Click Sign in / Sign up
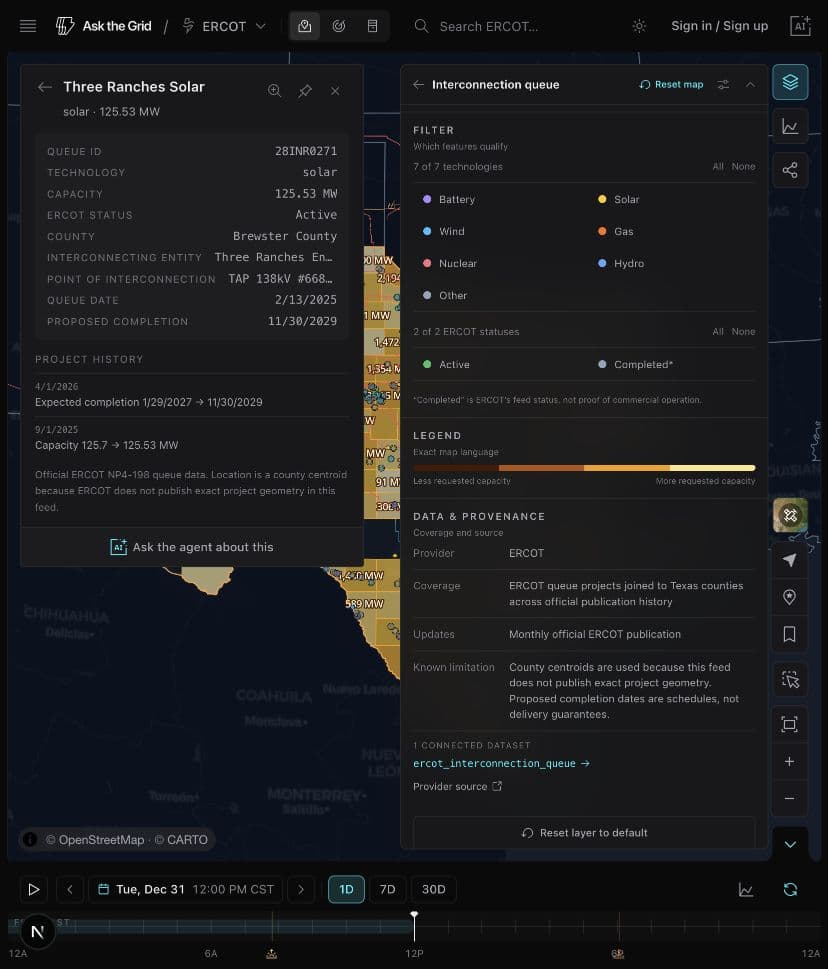Image resolution: width=828 pixels, height=969 pixels. click(x=719, y=26)
